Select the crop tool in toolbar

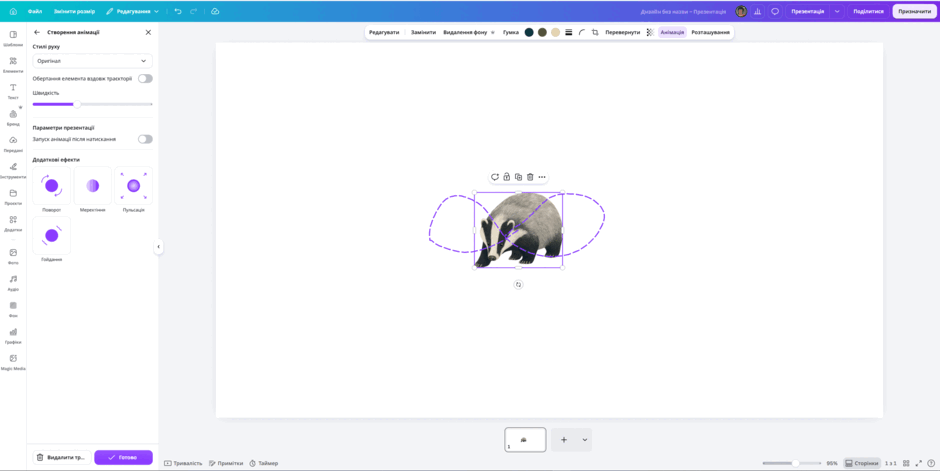click(595, 32)
